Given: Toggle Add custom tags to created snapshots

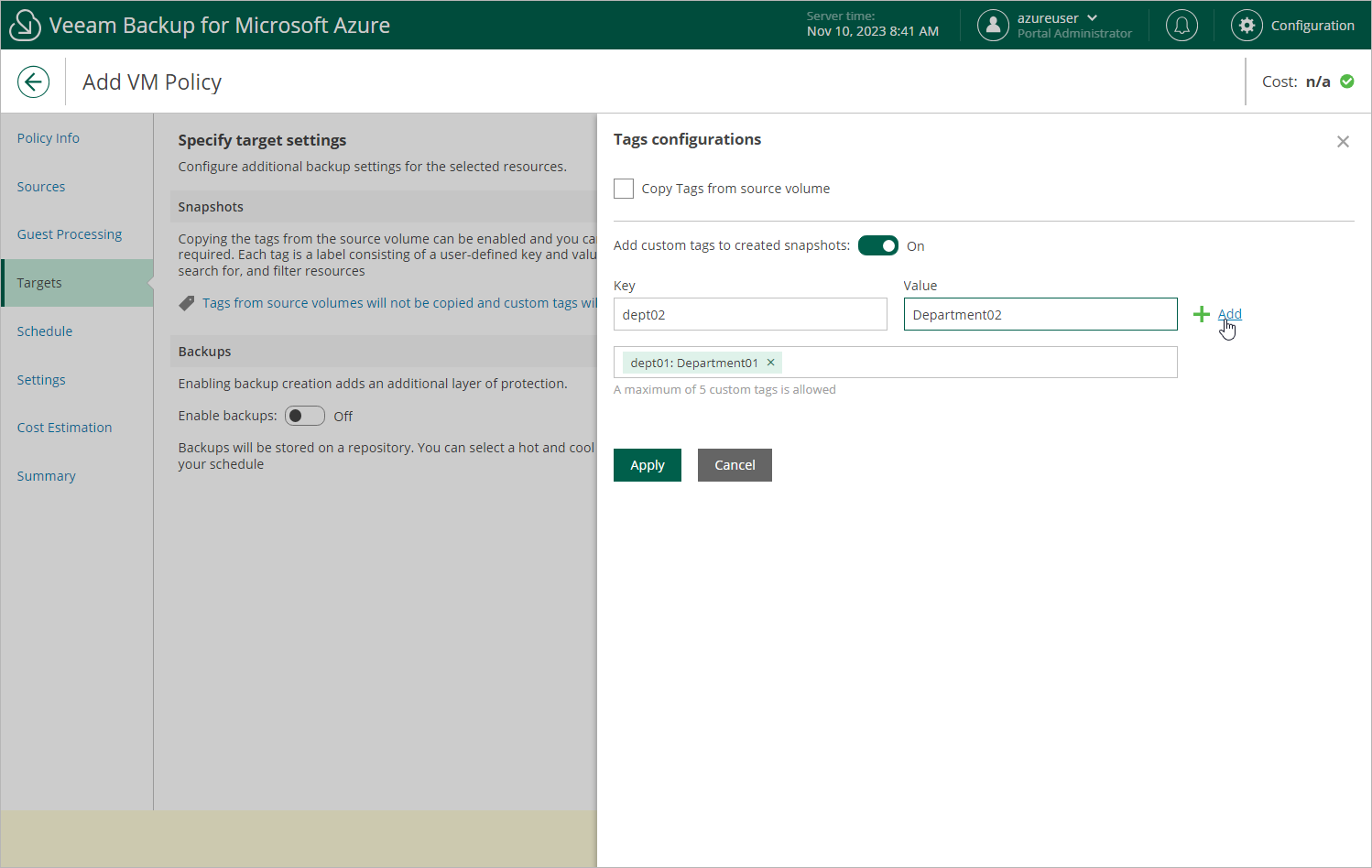Looking at the screenshot, I should [878, 245].
